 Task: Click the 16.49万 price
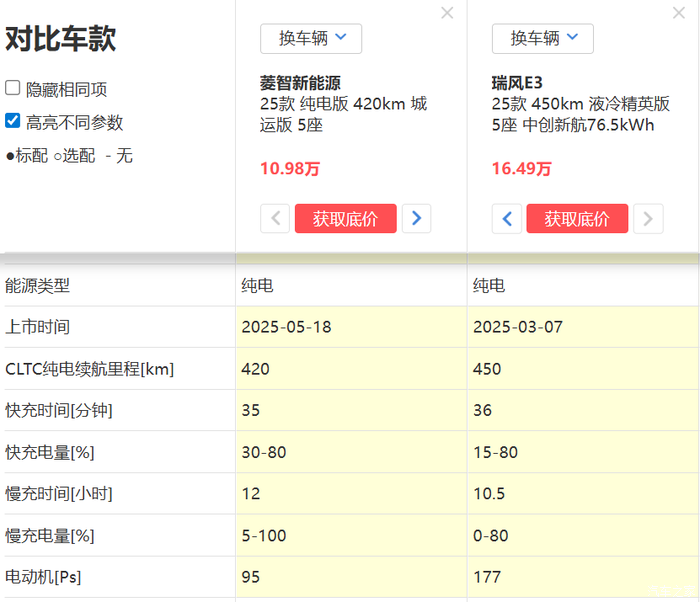521,169
